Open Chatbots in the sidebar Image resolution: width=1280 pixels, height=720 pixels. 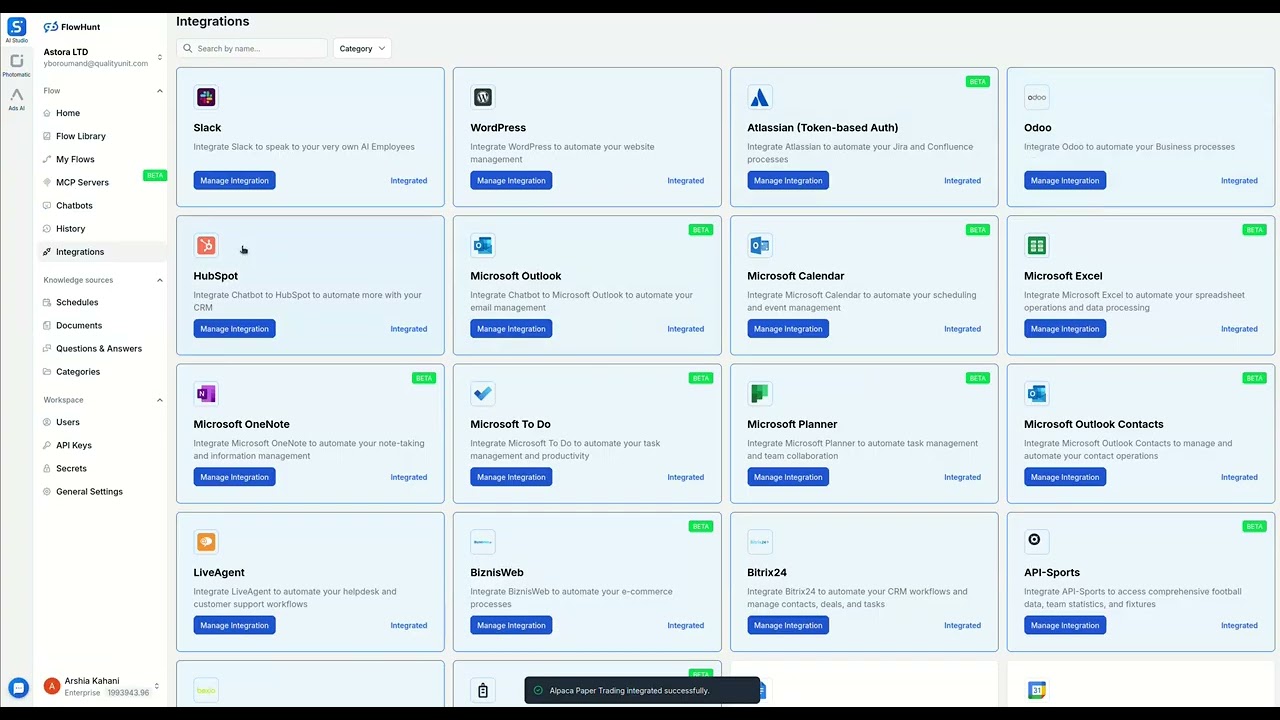[74, 205]
